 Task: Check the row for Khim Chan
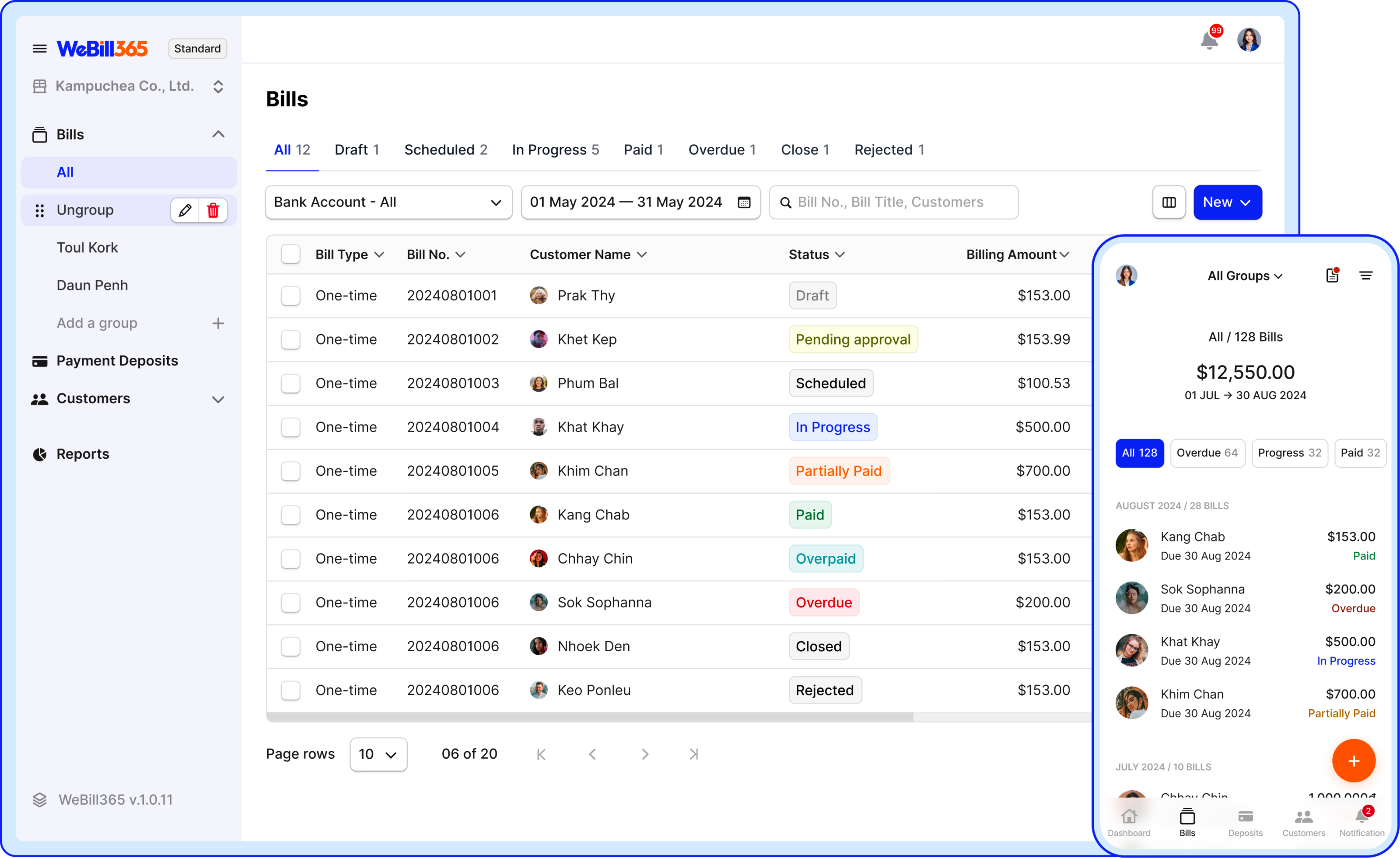[290, 471]
